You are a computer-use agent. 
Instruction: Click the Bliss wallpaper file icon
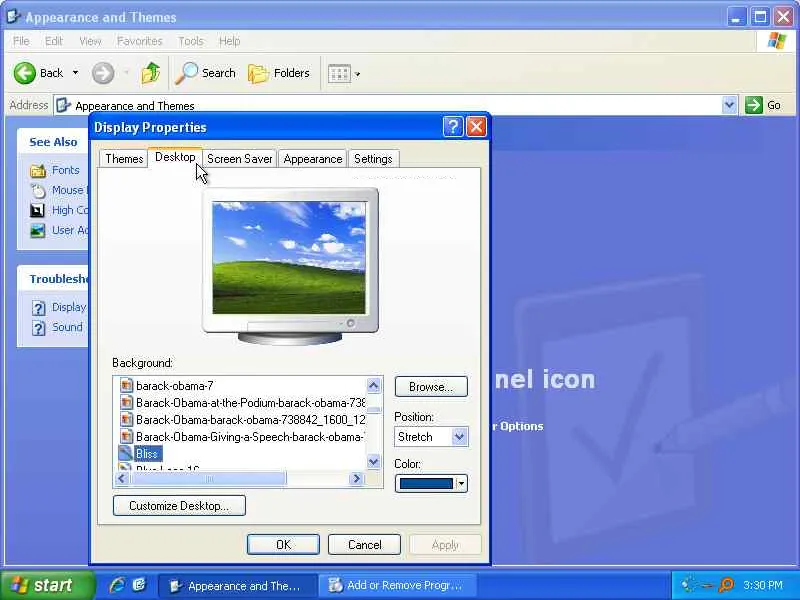click(126, 453)
